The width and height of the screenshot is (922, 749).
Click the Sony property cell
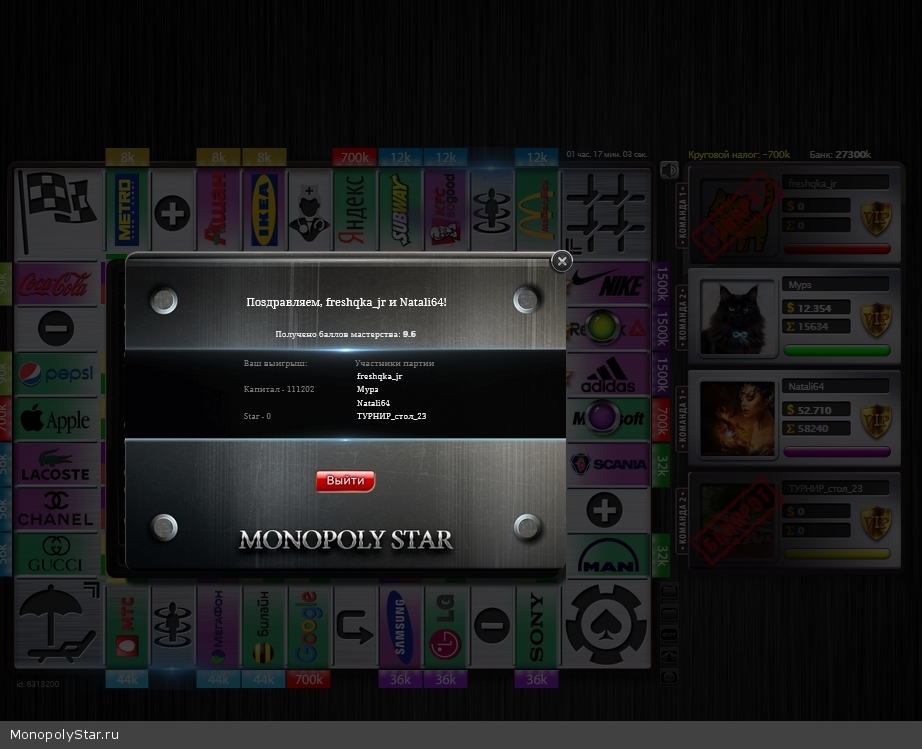click(x=537, y=627)
